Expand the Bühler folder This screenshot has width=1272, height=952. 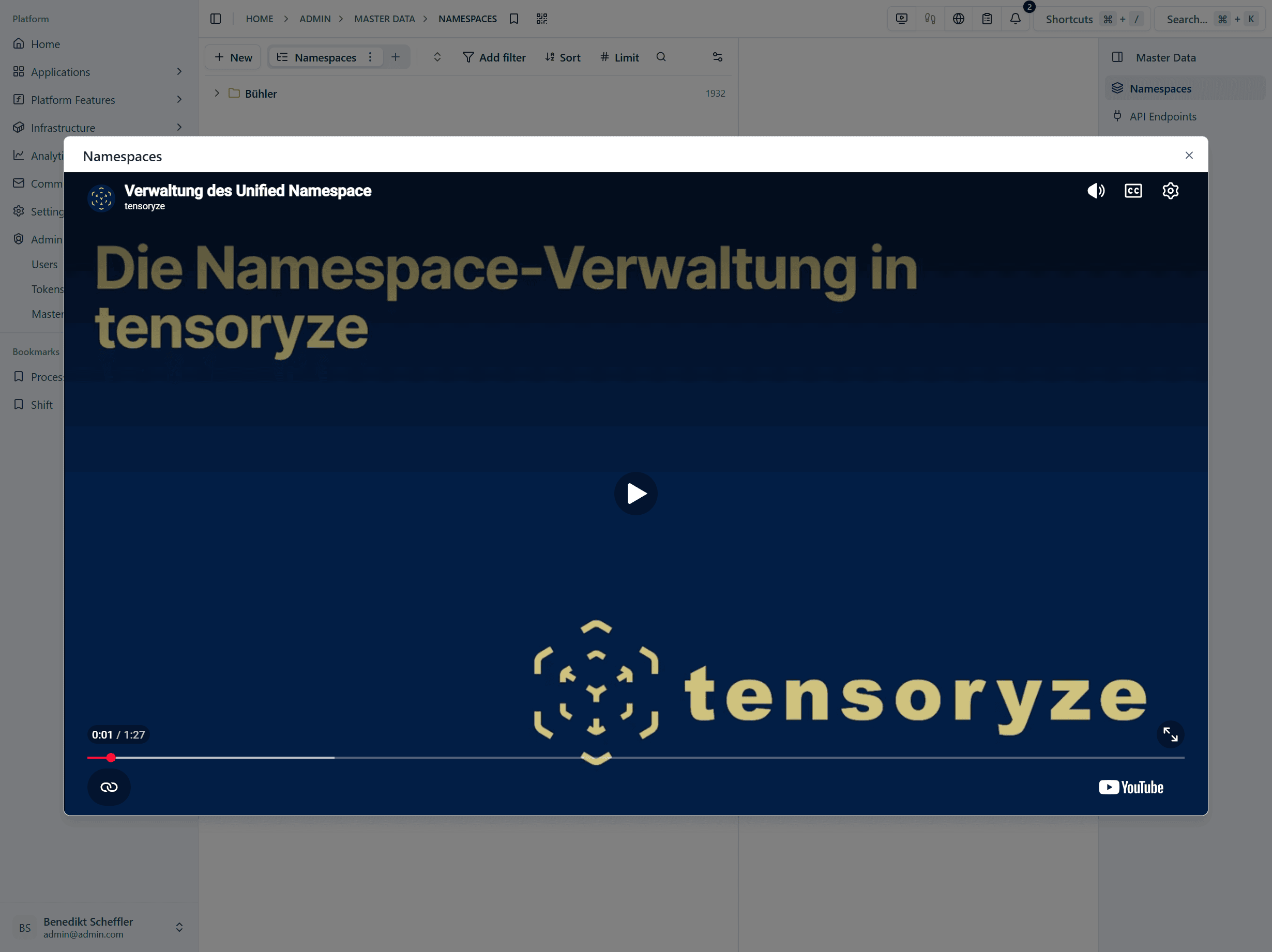coord(217,93)
